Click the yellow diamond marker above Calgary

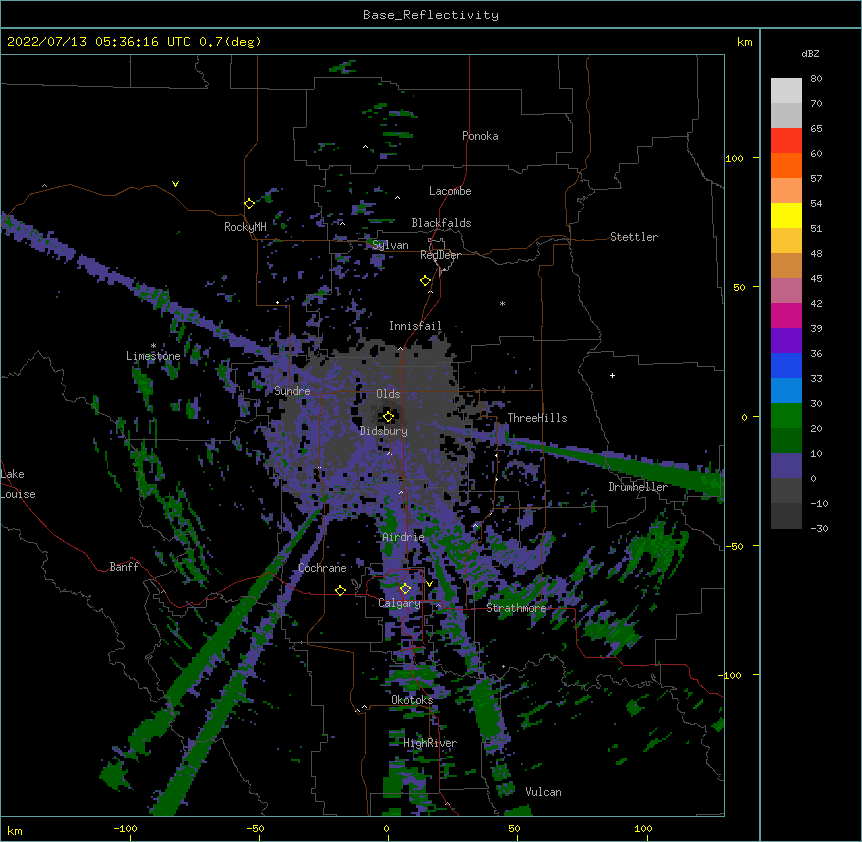[405, 589]
